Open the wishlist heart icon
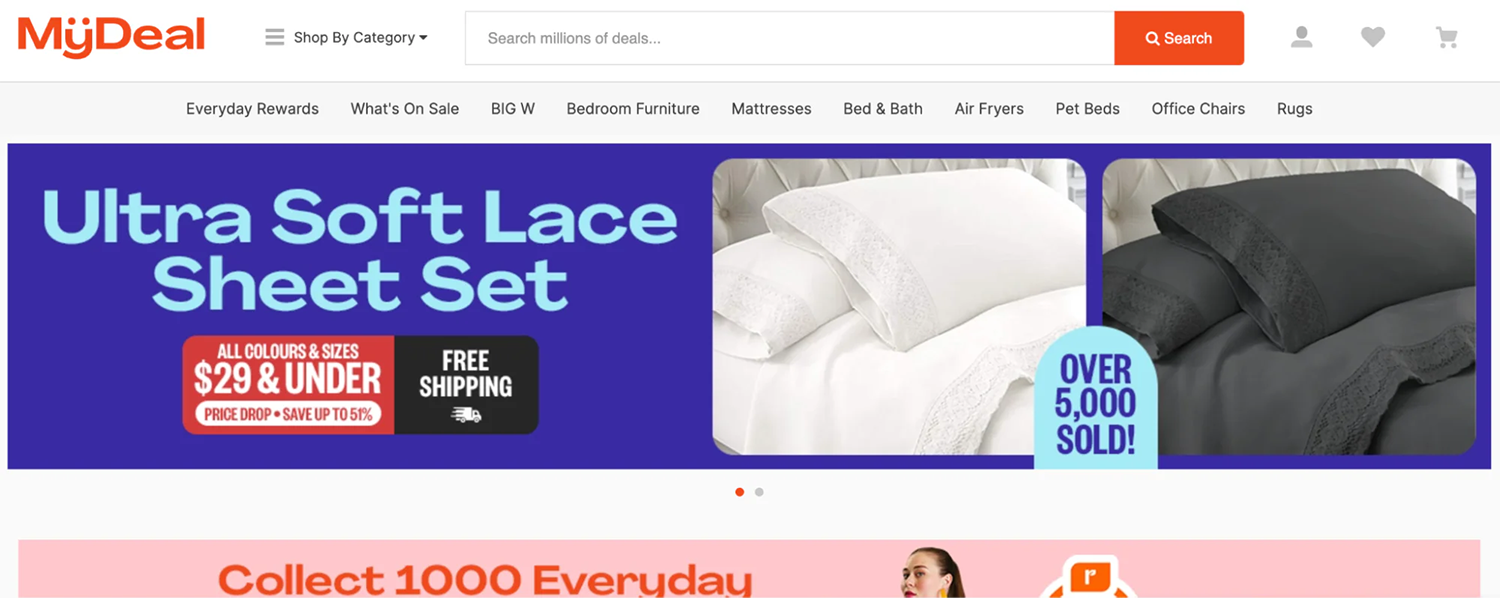 pos(1373,38)
